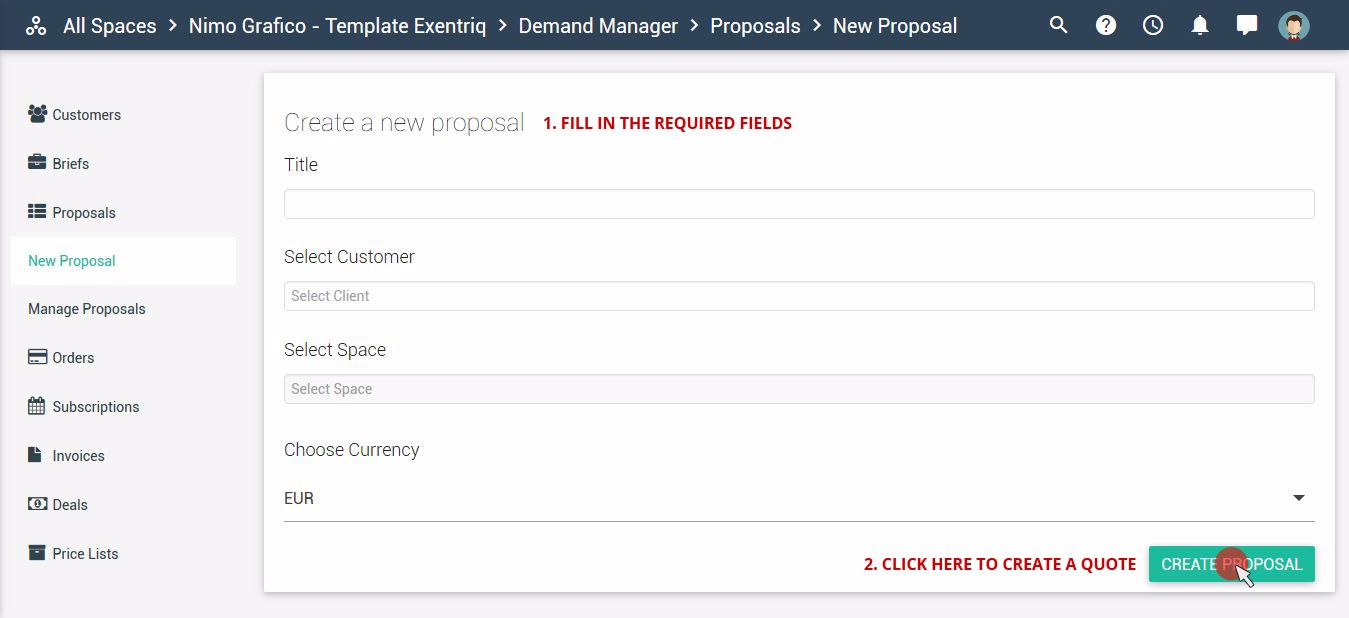Open the Select Client dropdown field
This screenshot has width=1349, height=618.
click(x=799, y=296)
